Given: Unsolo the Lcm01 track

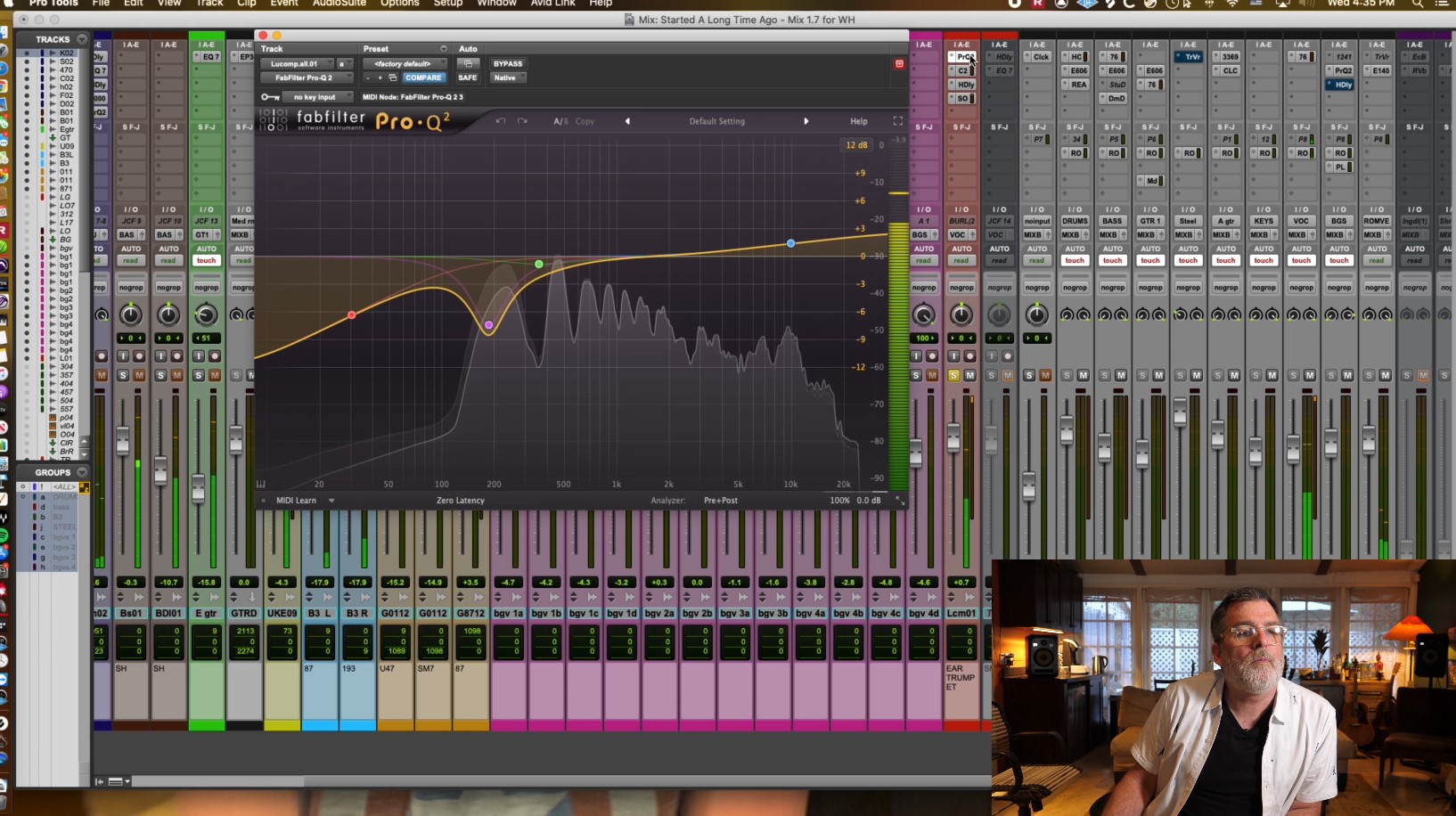Looking at the screenshot, I should coord(953,376).
